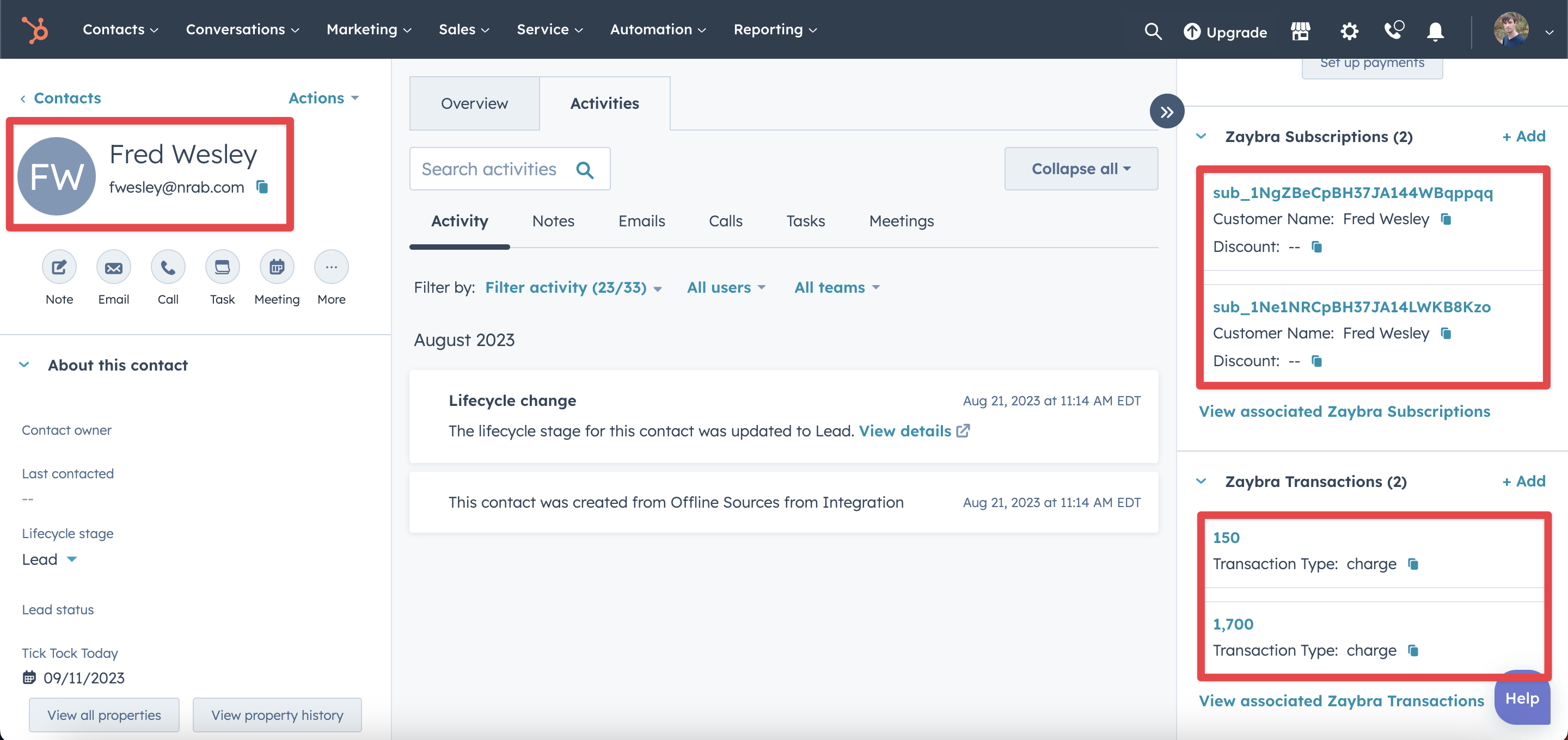
Task: Switch to the Meetings sub-tab
Action: 901,221
